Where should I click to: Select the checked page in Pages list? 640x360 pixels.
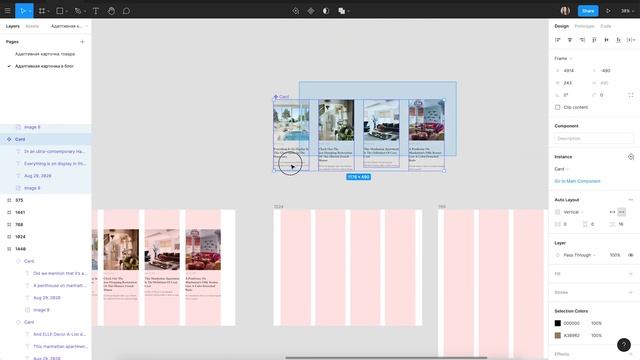point(44,66)
